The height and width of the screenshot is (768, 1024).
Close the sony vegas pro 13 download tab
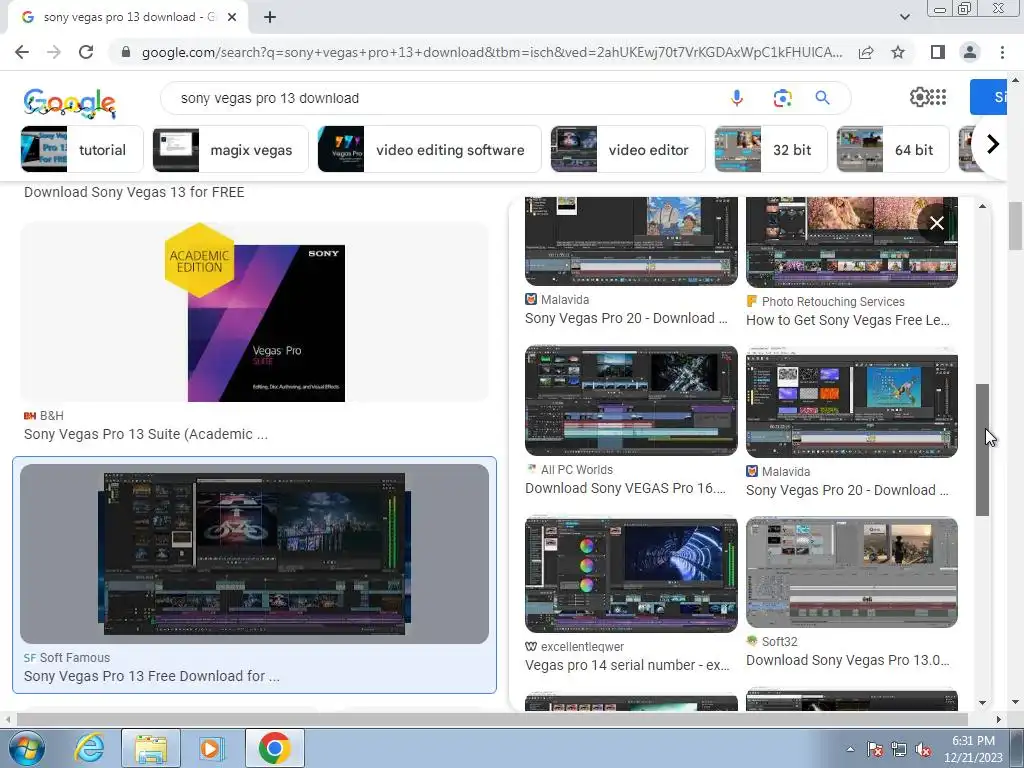point(232,18)
